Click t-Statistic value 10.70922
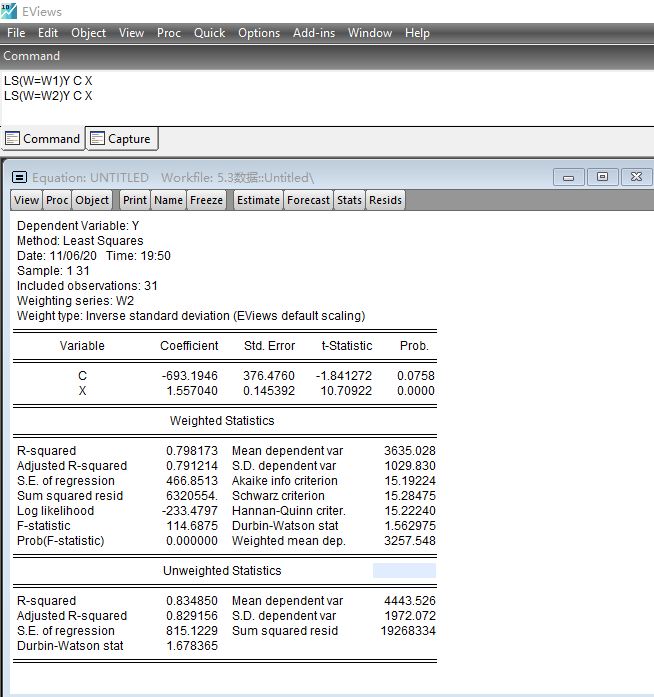 coord(346,391)
